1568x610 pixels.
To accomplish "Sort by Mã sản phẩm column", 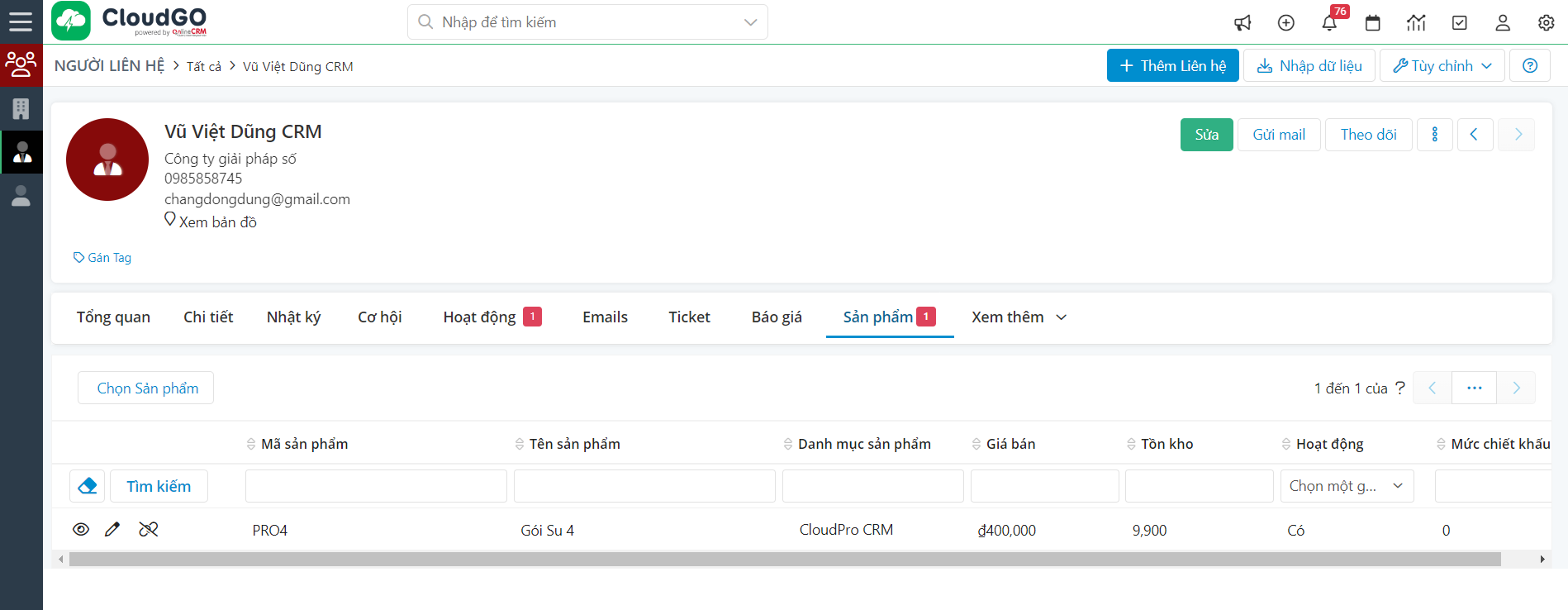I will point(297,444).
